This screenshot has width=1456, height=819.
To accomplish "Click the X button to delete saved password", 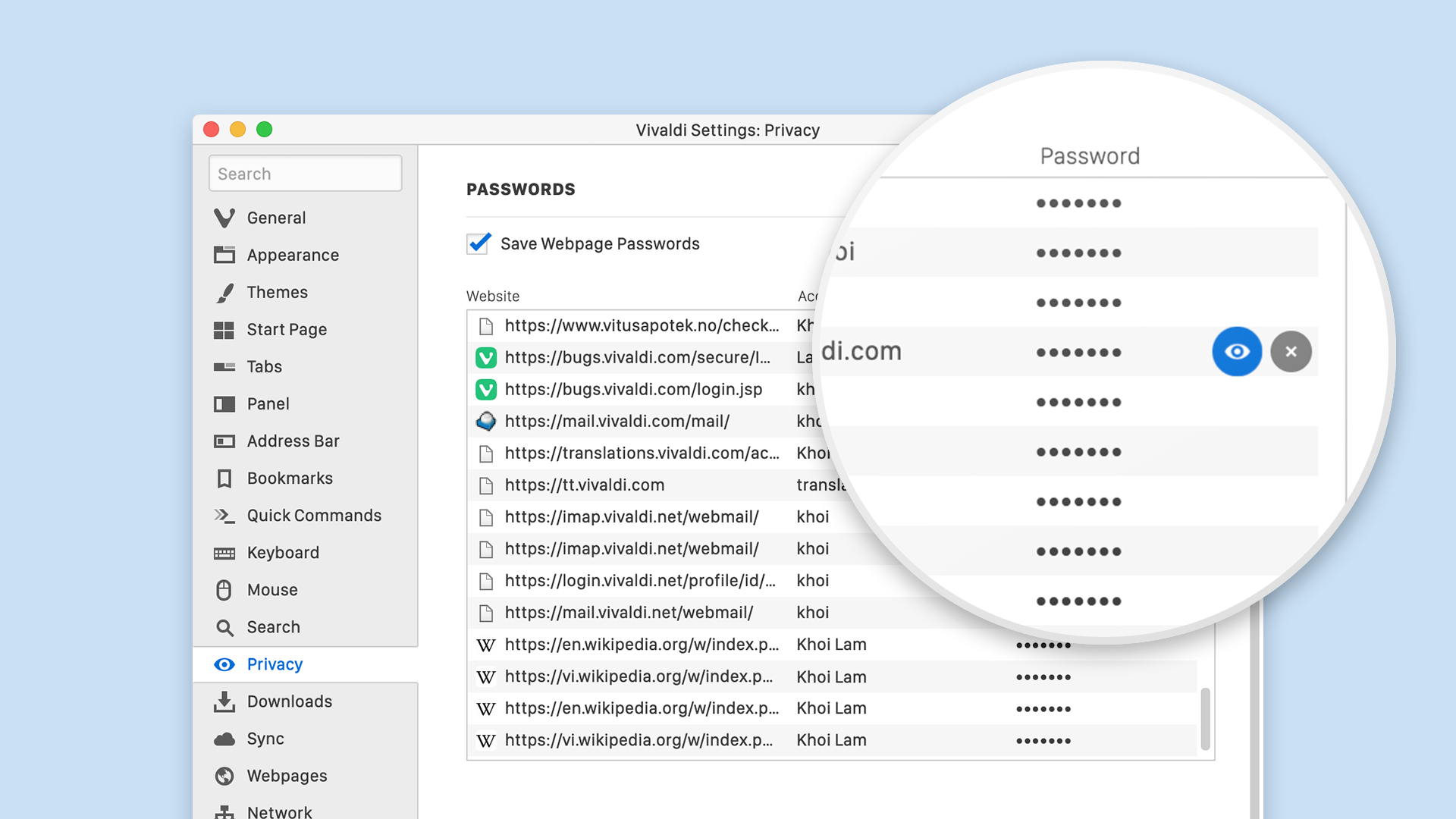I will tap(1290, 351).
